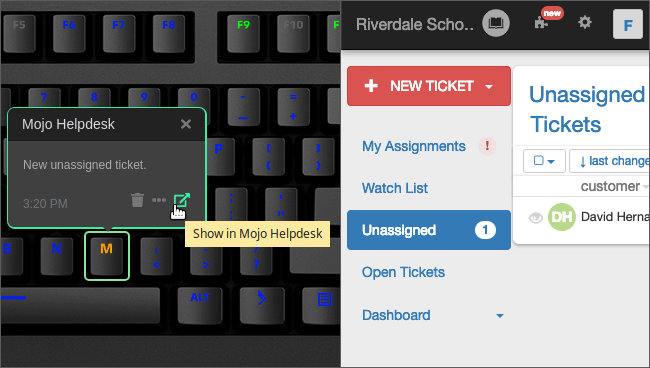Click the DH customer avatar
This screenshot has width=650, height=368.
point(562,217)
